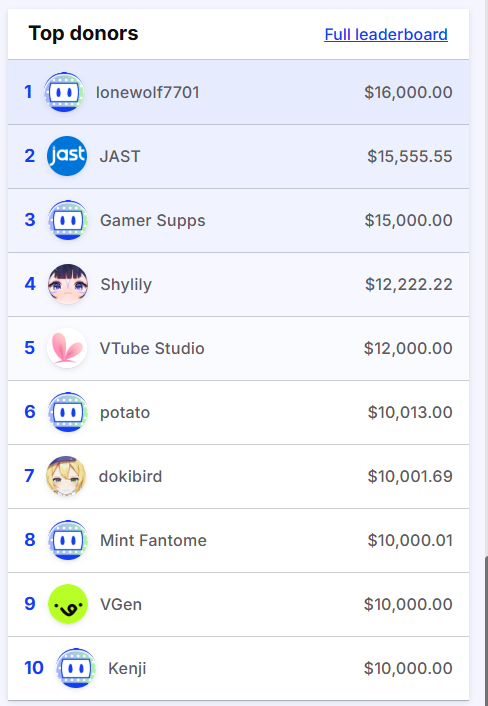
Task: Select Gamer Supps' default avatar icon
Action: 68,220
